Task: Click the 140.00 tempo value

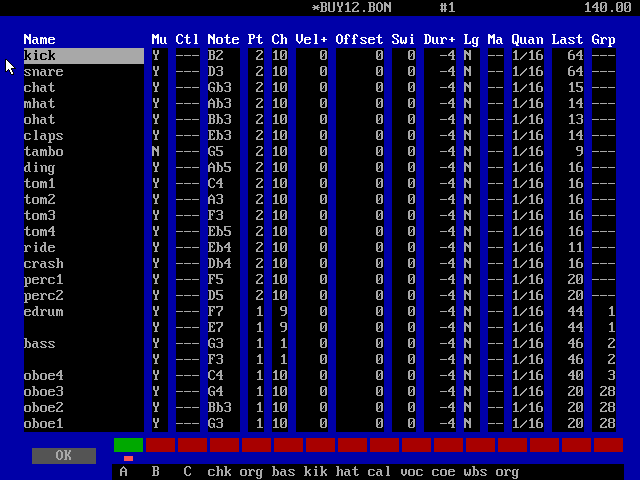Action: tap(608, 7)
